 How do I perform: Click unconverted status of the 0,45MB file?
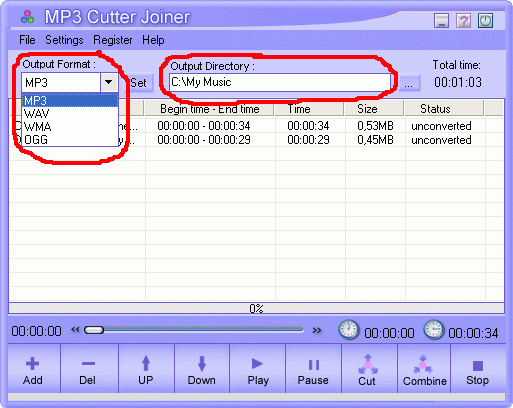[x=441, y=140]
